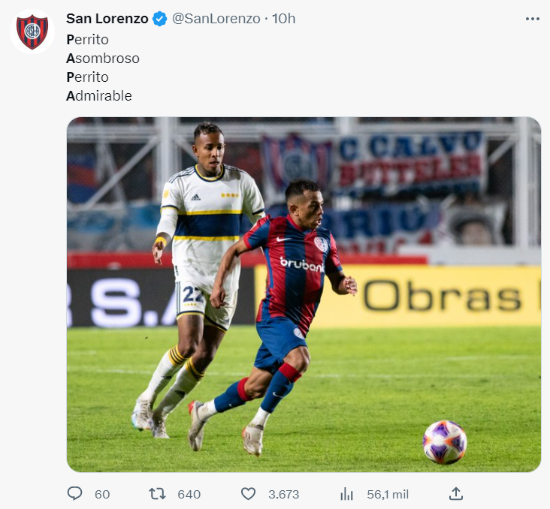
Task: Click the 10h timestamp
Action: click(284, 19)
